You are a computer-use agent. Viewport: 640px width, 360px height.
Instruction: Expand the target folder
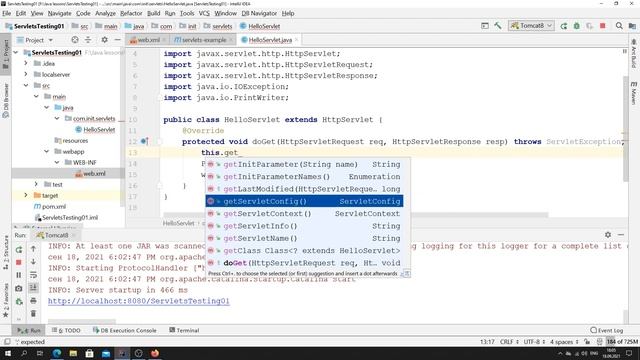coord(26,196)
